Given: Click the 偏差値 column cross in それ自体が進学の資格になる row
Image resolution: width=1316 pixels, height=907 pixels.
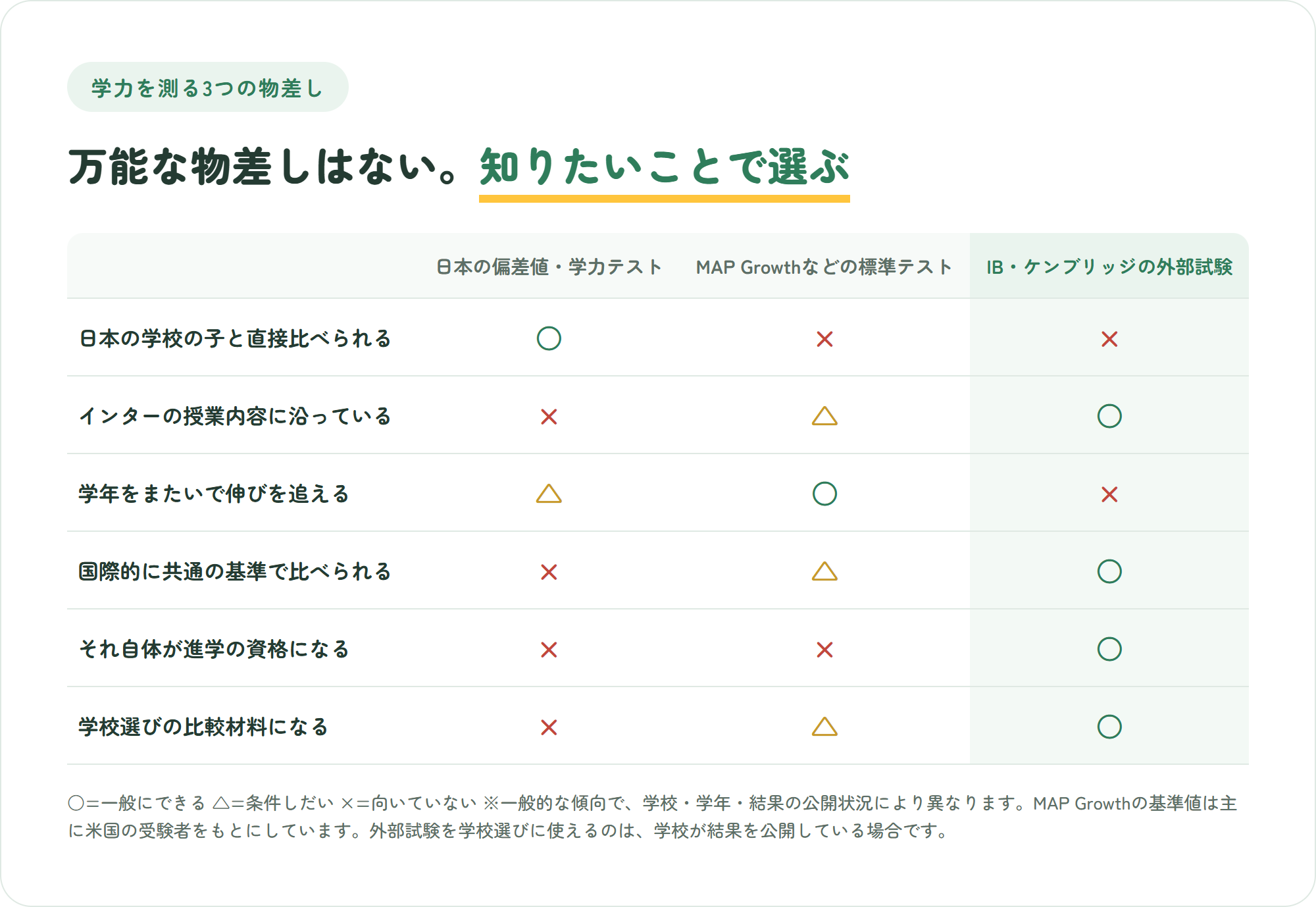Looking at the screenshot, I should click(x=549, y=650).
